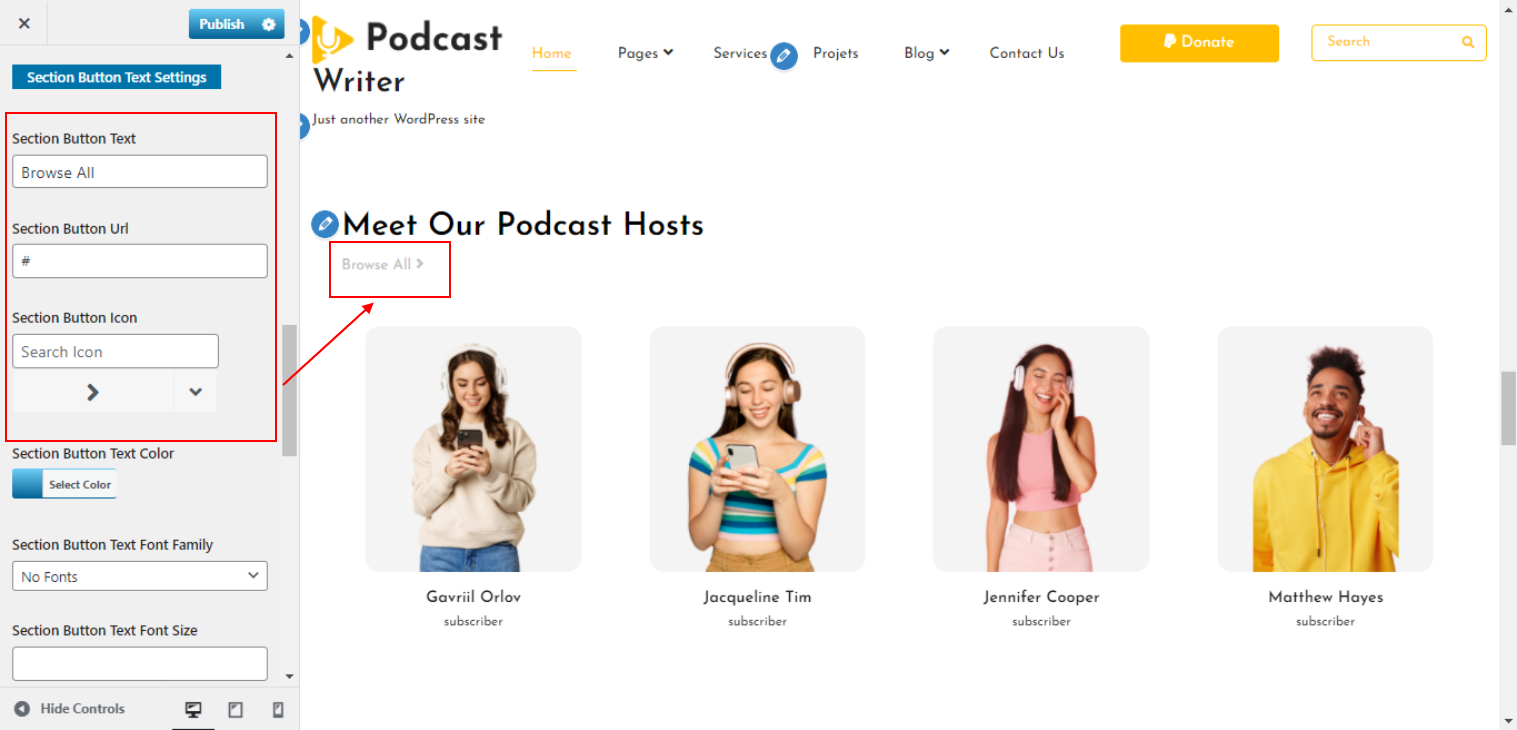Screen dimensions: 1517x730
Task: Open Publish settings gear icon
Action: (x=268, y=24)
